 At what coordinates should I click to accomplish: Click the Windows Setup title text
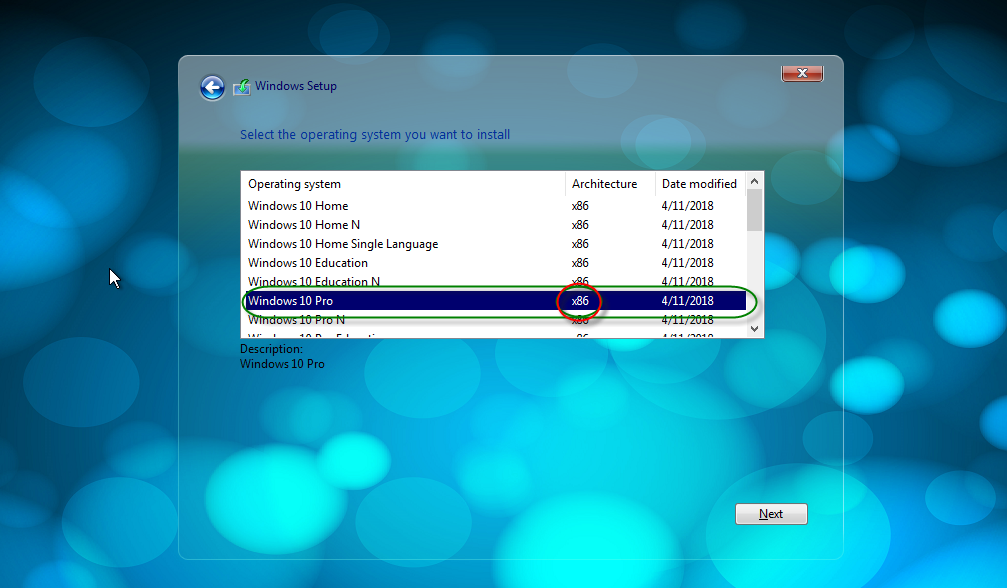[296, 86]
